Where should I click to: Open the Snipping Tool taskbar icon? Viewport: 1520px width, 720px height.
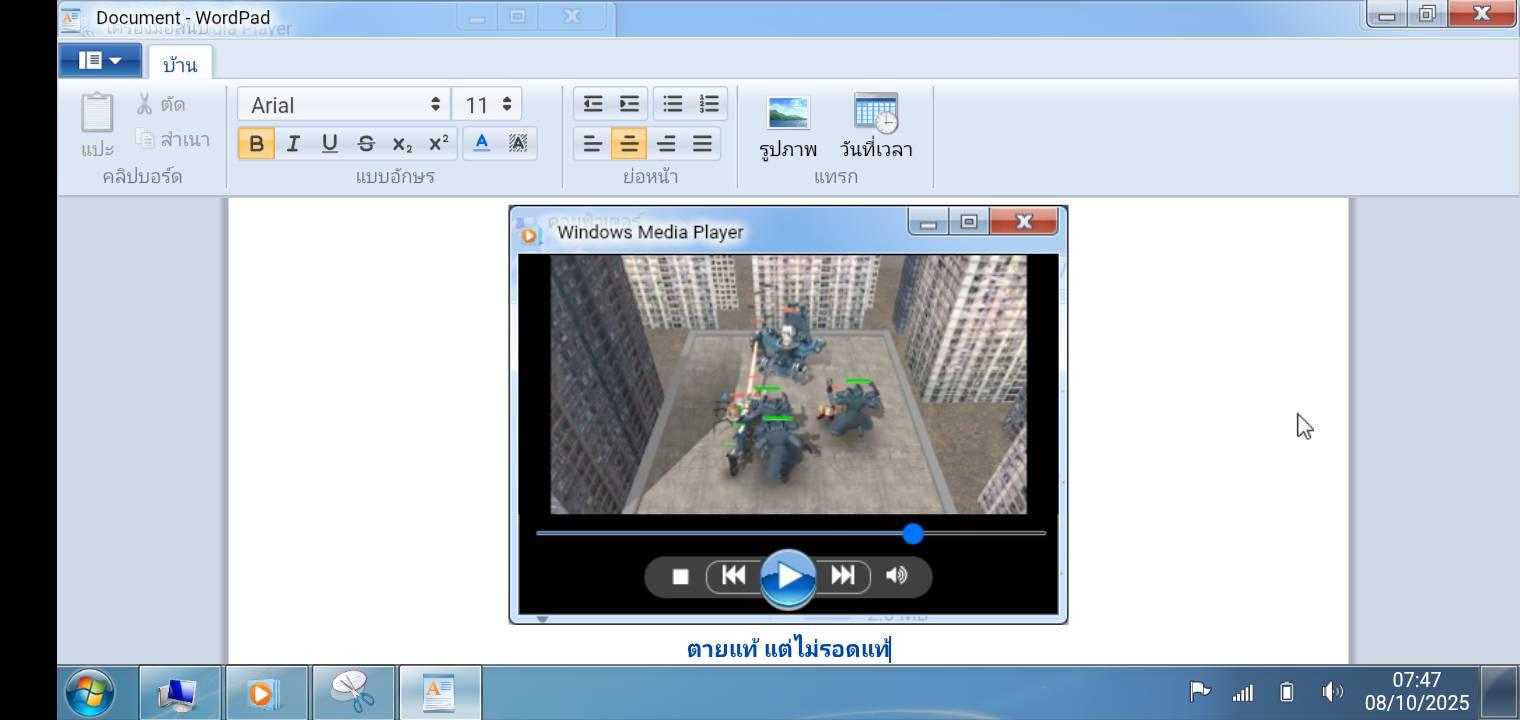coord(352,692)
